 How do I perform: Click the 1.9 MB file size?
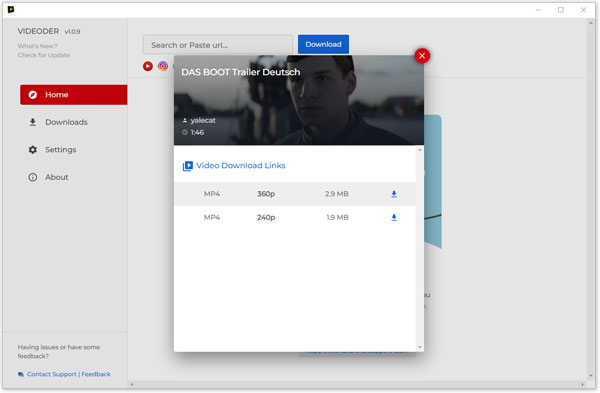point(337,217)
